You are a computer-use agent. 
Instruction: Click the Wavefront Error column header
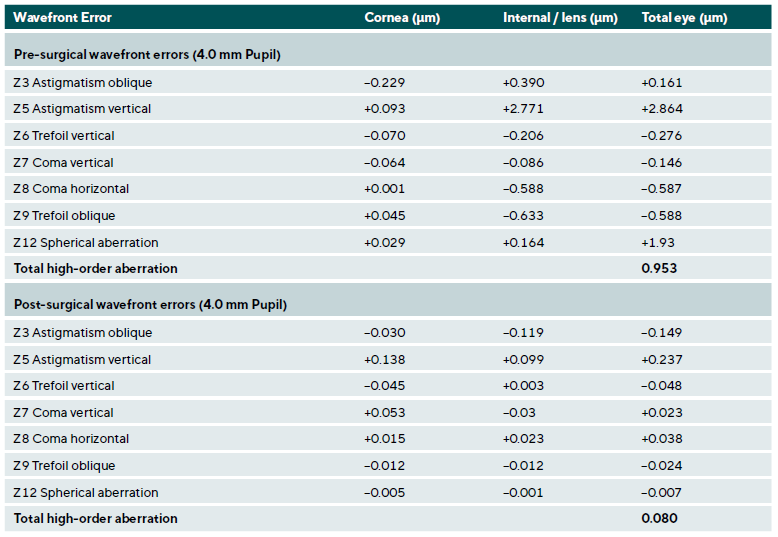62,18
